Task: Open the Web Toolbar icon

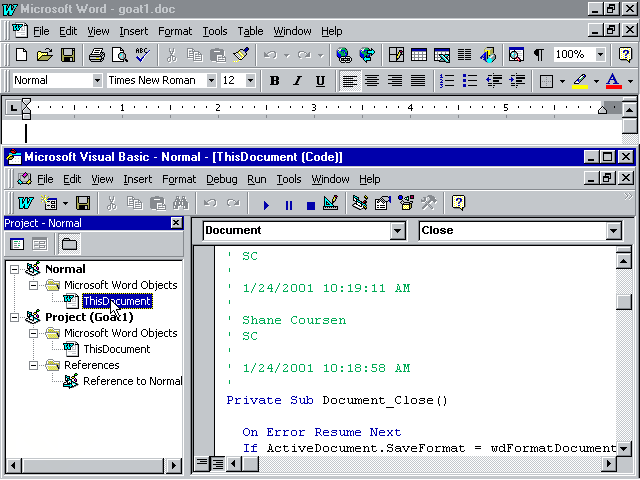Action: 367,55
